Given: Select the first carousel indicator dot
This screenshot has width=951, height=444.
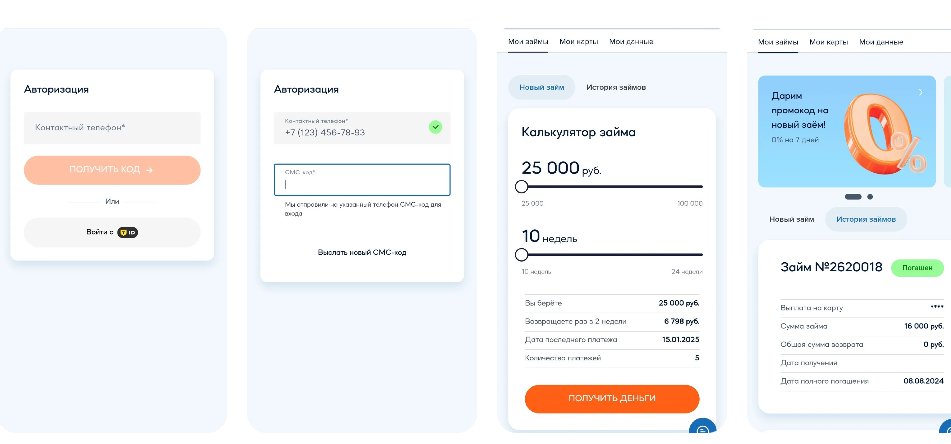Looking at the screenshot, I should click(x=853, y=197).
